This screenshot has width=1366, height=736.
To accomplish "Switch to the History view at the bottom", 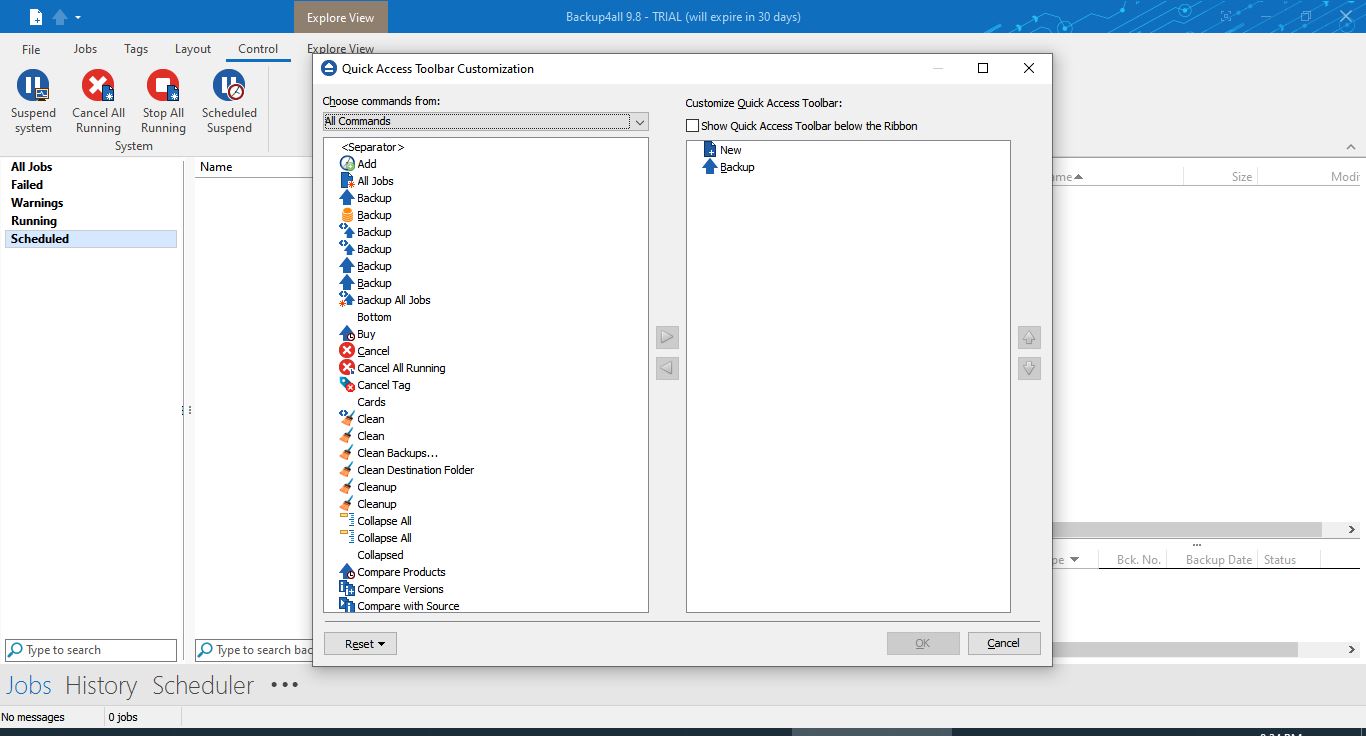I will point(101,685).
